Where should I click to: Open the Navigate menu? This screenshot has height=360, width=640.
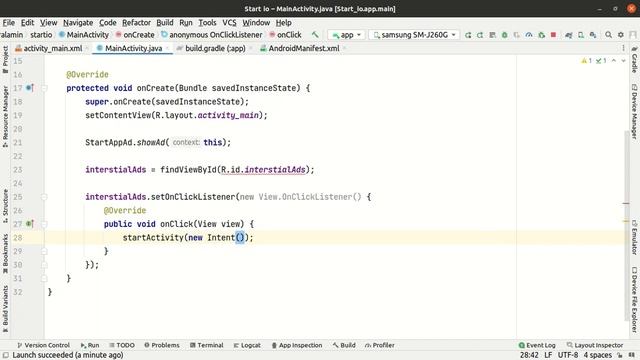click(x=78, y=23)
